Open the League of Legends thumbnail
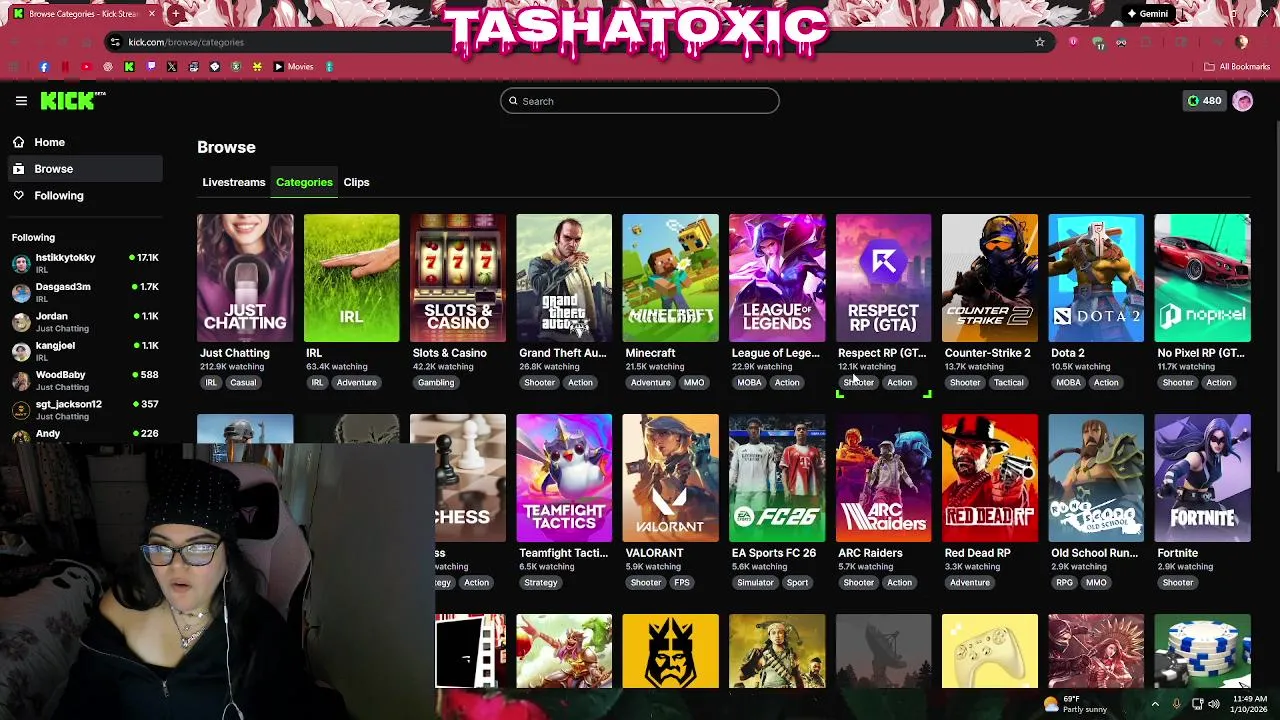The width and height of the screenshot is (1280, 720). click(x=777, y=278)
